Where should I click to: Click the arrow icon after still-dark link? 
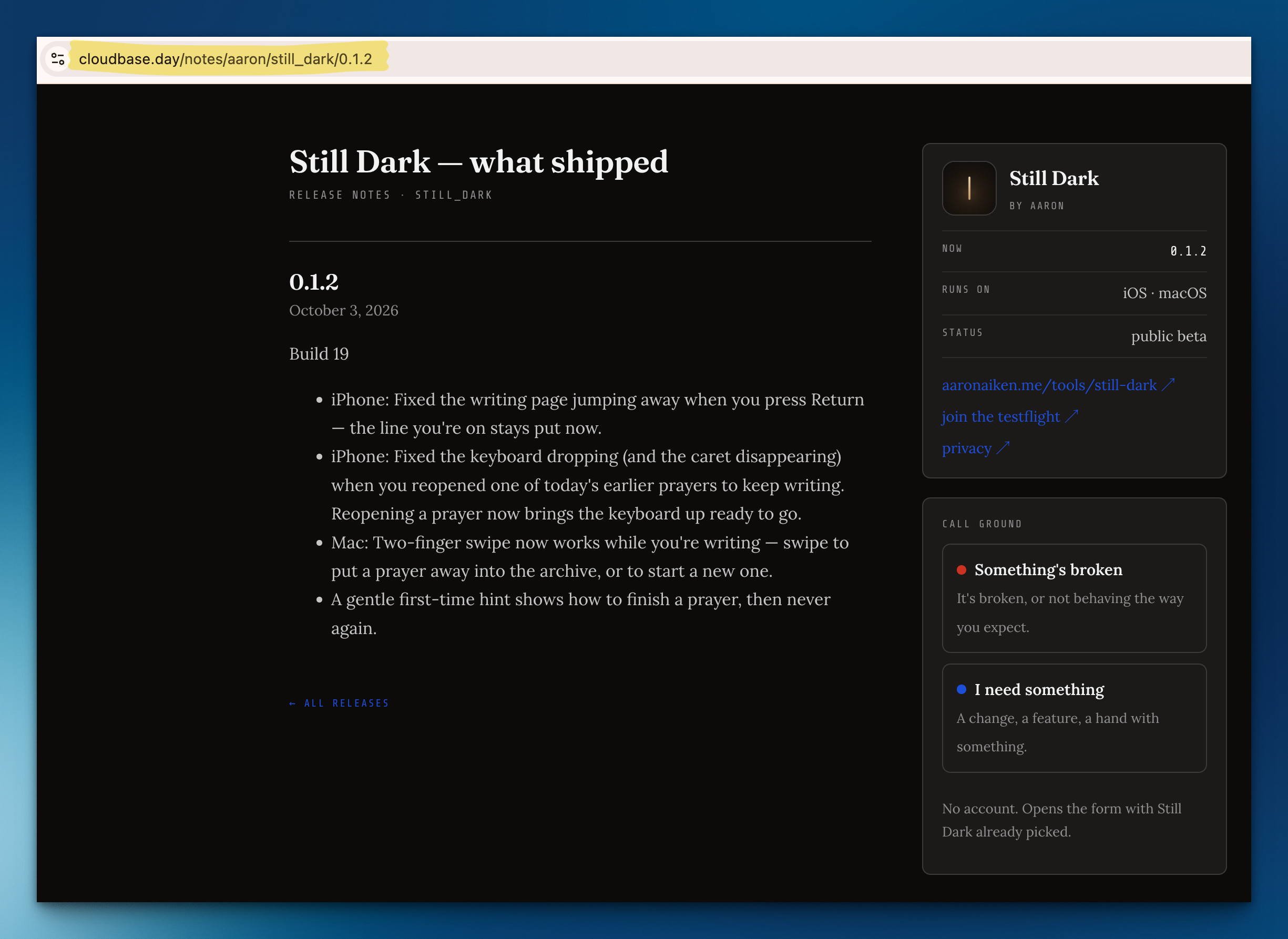[x=1168, y=385]
